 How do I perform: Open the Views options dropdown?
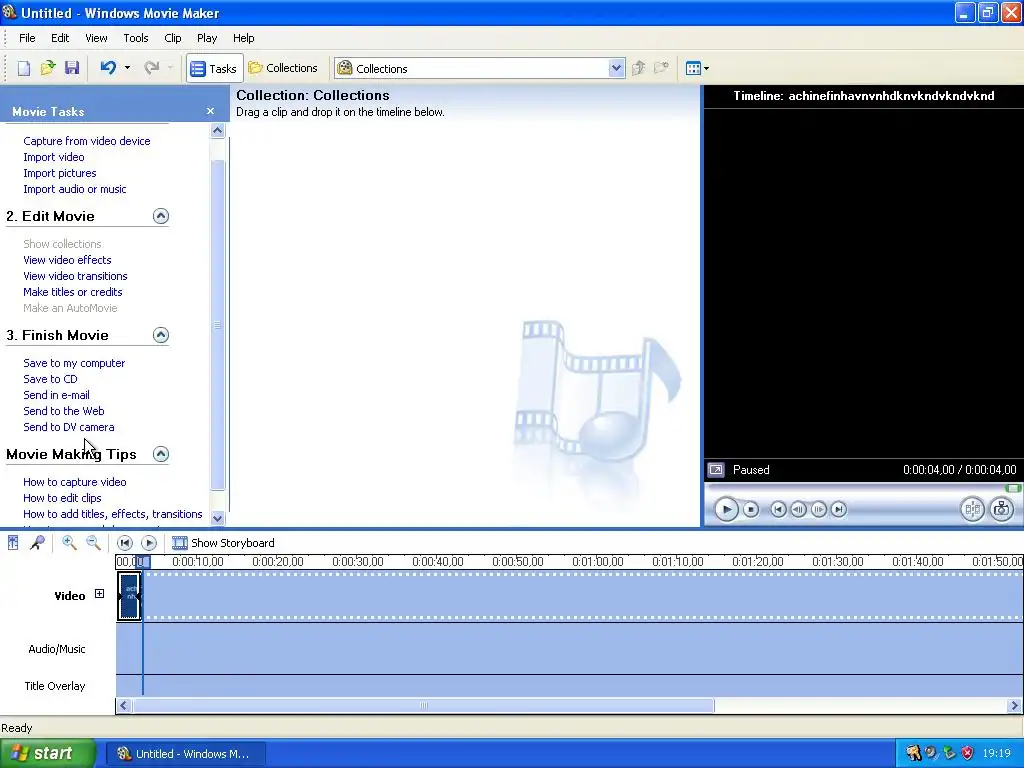pos(697,68)
